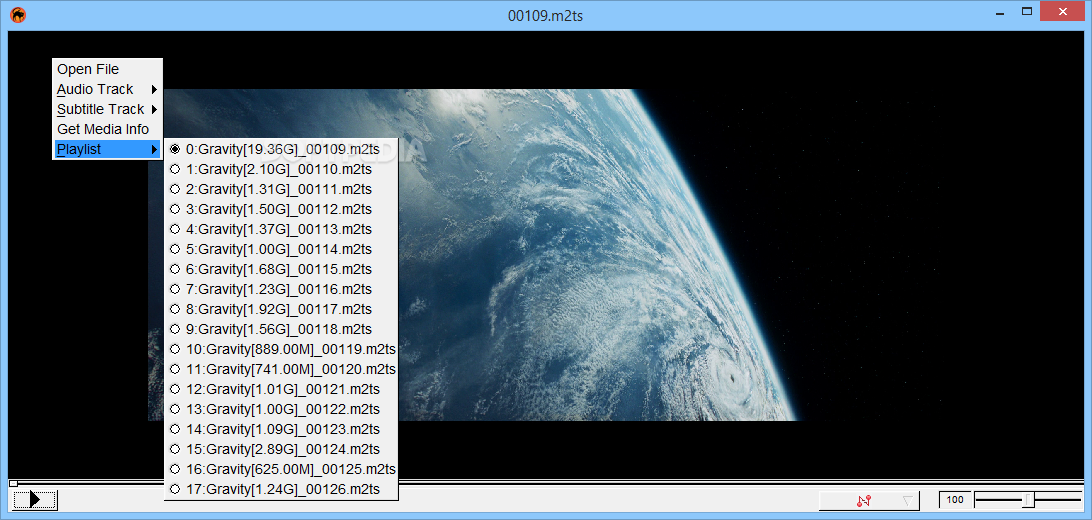Select playlist item 4:Gravity[1.37G]_00113.m2ts
Screen dimensions: 1092x520
point(281,229)
